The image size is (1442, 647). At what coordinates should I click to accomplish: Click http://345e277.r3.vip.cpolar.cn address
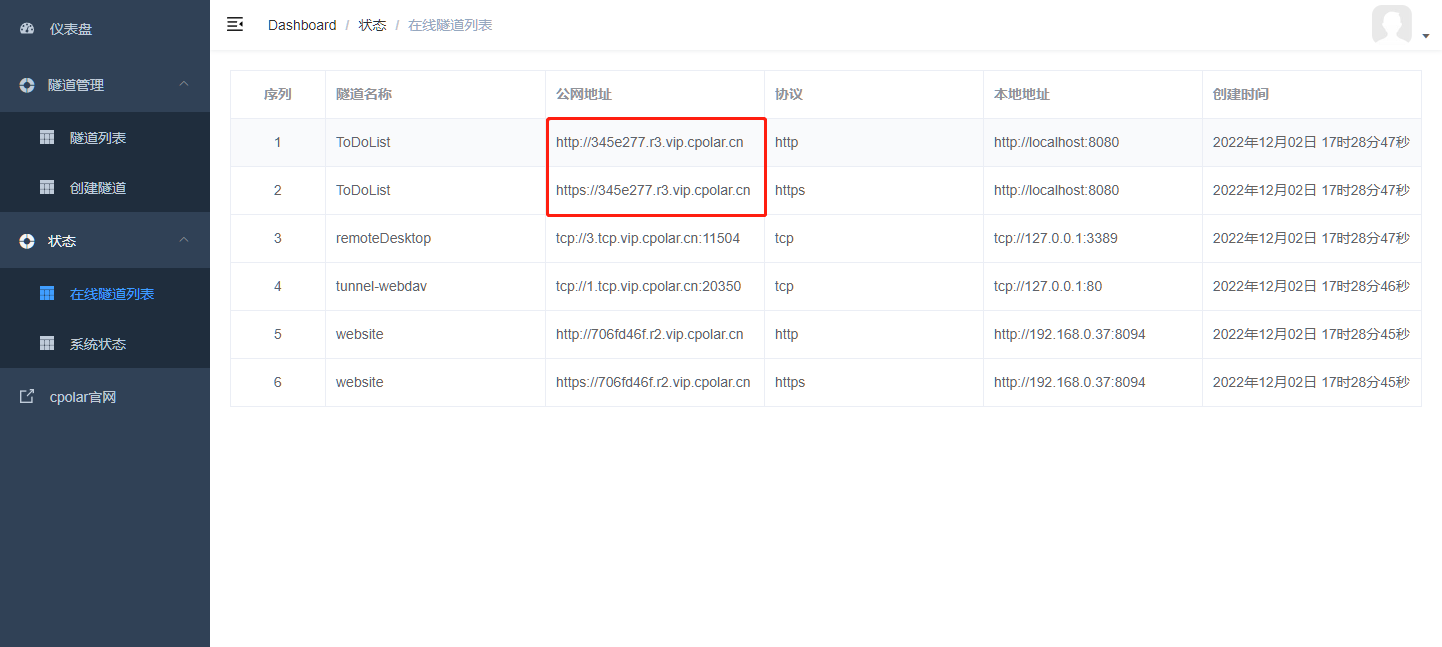coord(650,142)
